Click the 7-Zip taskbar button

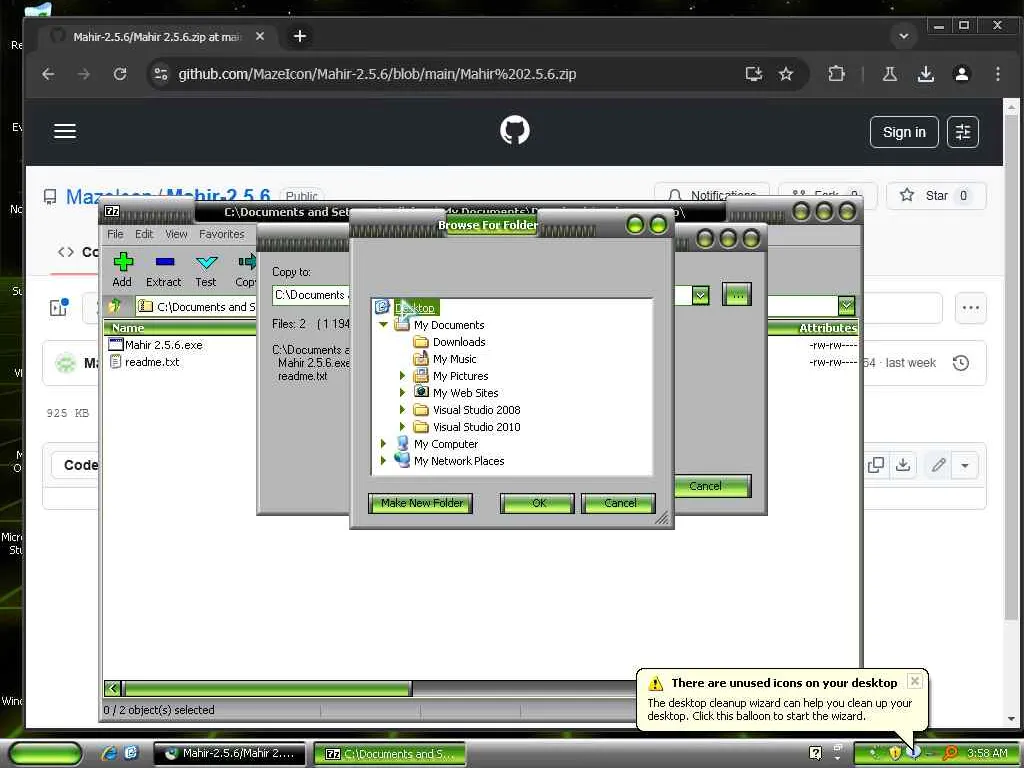point(390,753)
